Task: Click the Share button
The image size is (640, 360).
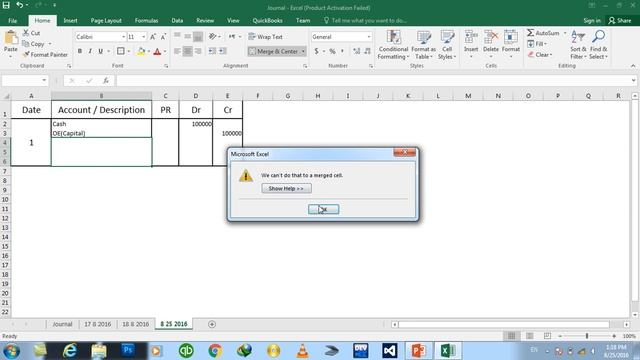Action: [620, 20]
